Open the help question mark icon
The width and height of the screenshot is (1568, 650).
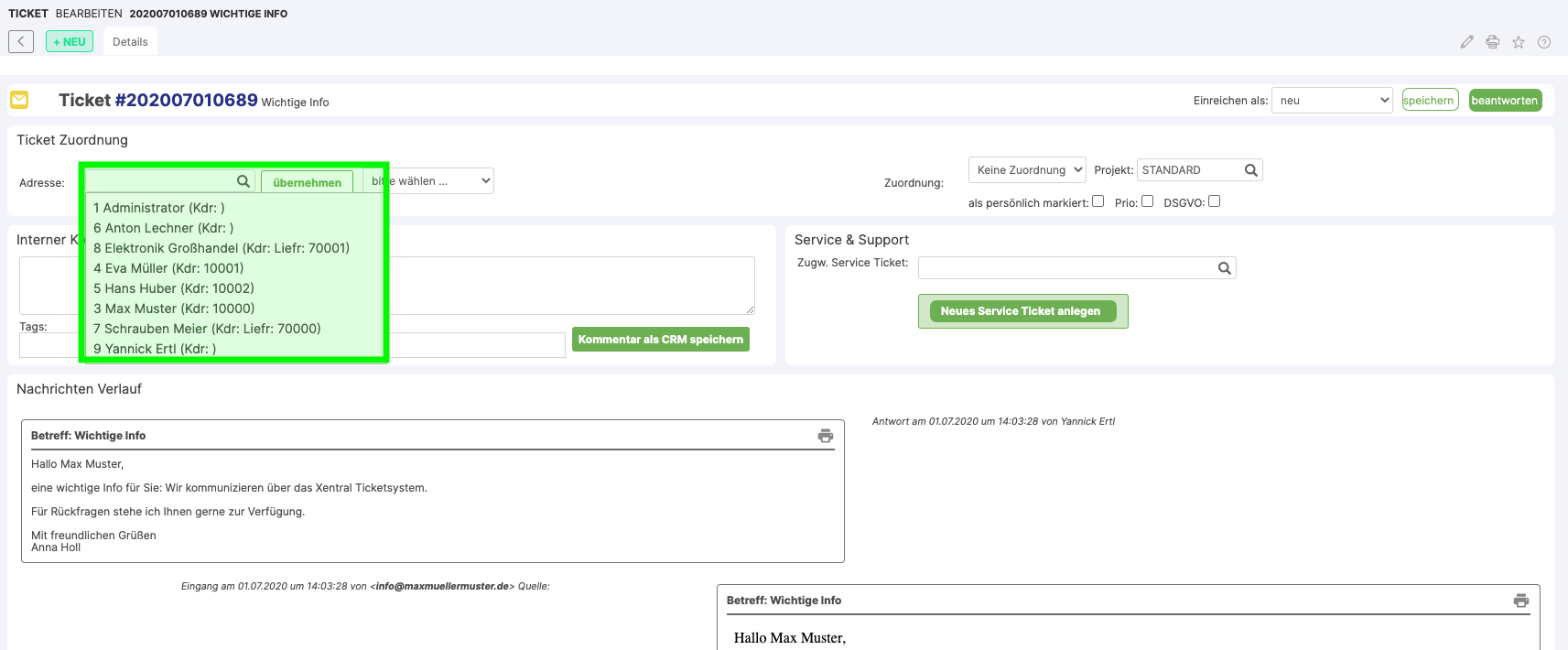pos(1543,42)
